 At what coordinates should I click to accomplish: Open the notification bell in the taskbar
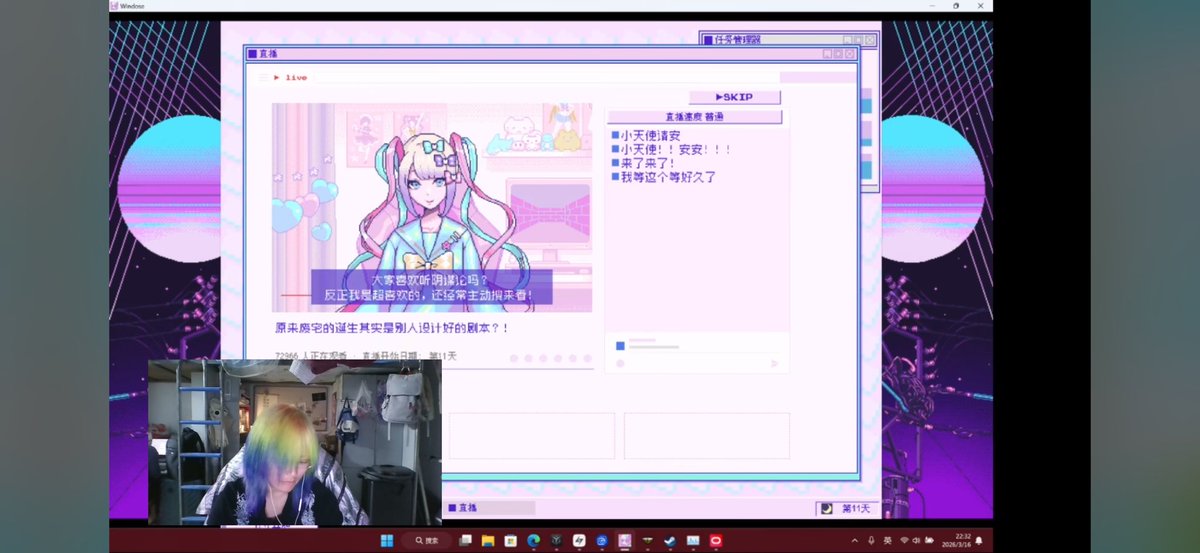coord(979,540)
